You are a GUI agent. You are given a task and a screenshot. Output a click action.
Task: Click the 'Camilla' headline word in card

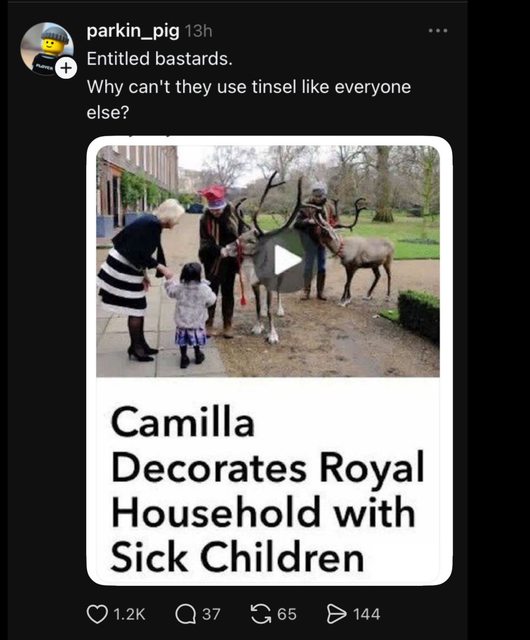pos(183,422)
